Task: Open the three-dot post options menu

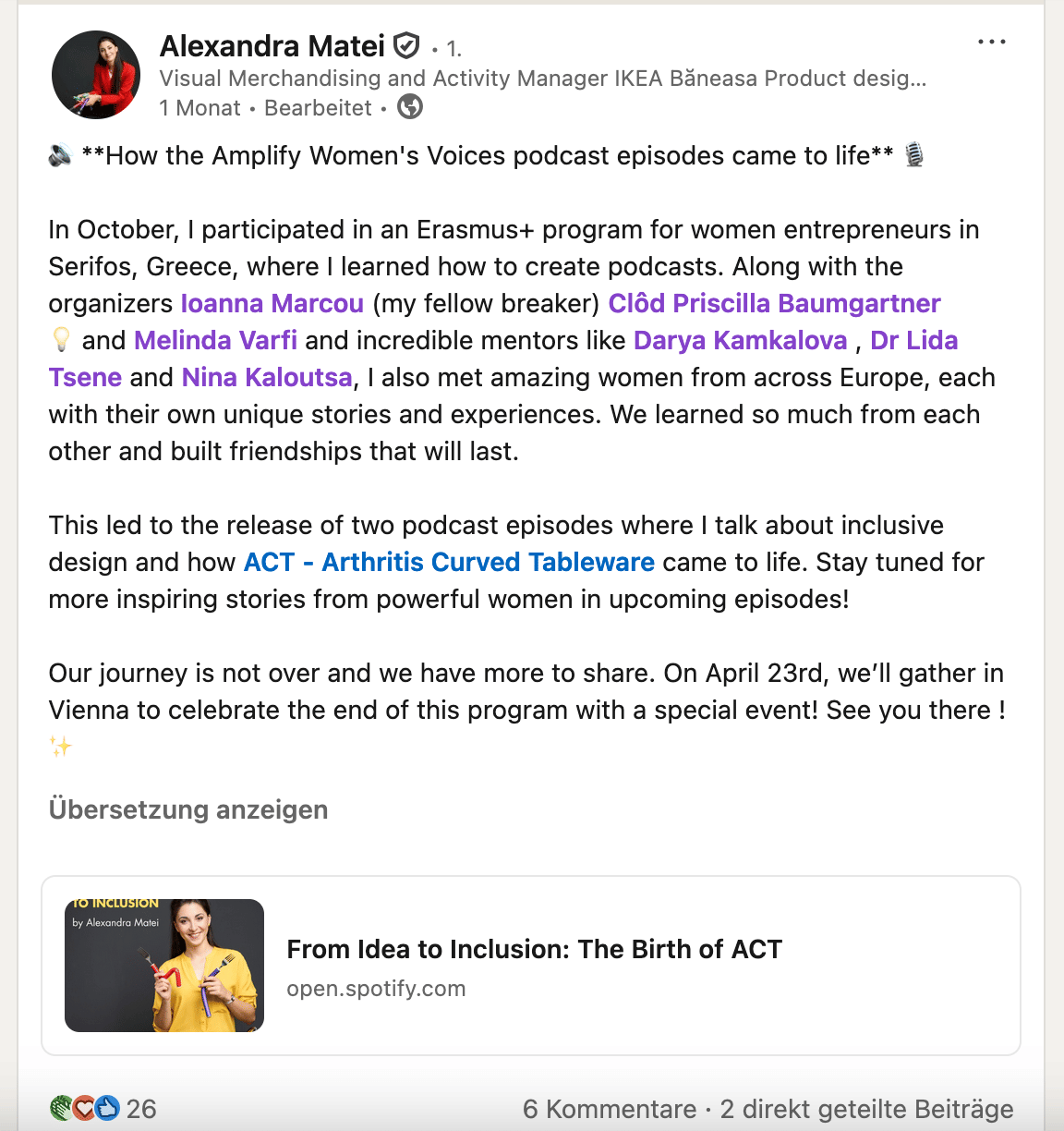Action: click(x=992, y=41)
